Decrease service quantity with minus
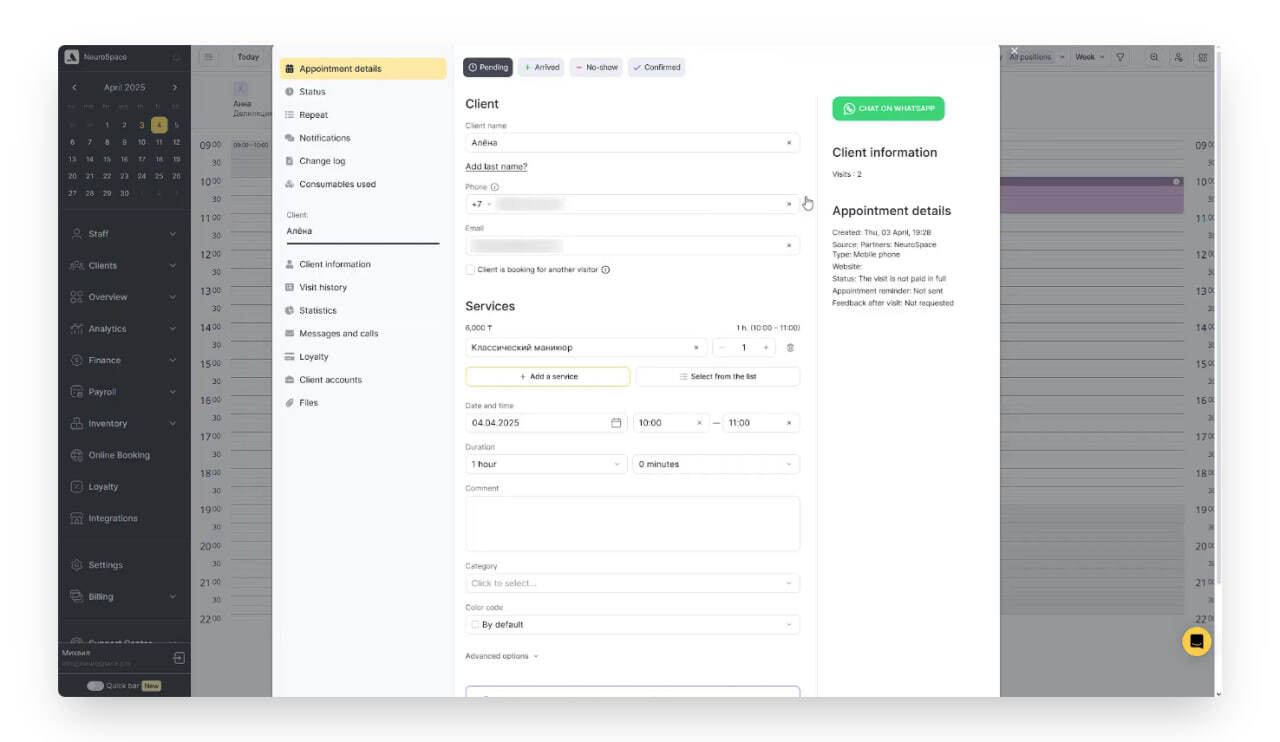Viewport: 1280px width, 742px height. click(x=722, y=348)
